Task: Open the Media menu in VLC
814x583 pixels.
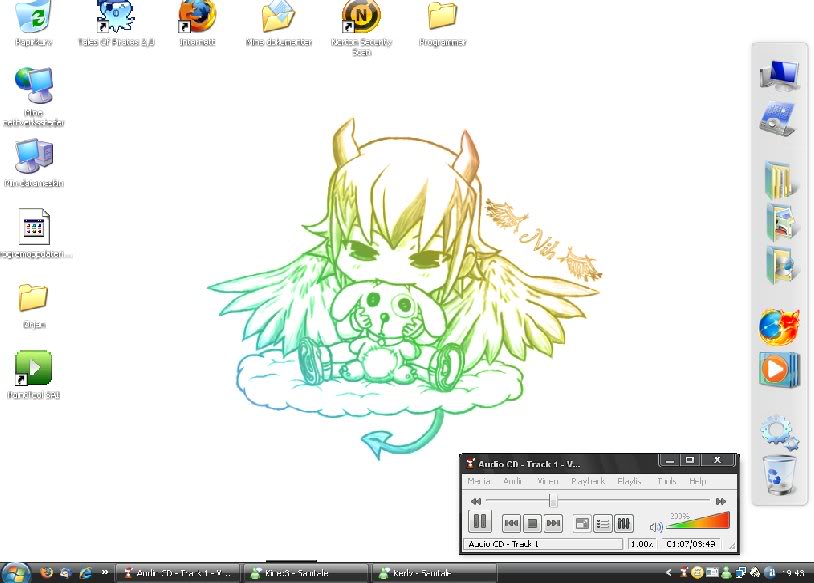Action: (479, 481)
